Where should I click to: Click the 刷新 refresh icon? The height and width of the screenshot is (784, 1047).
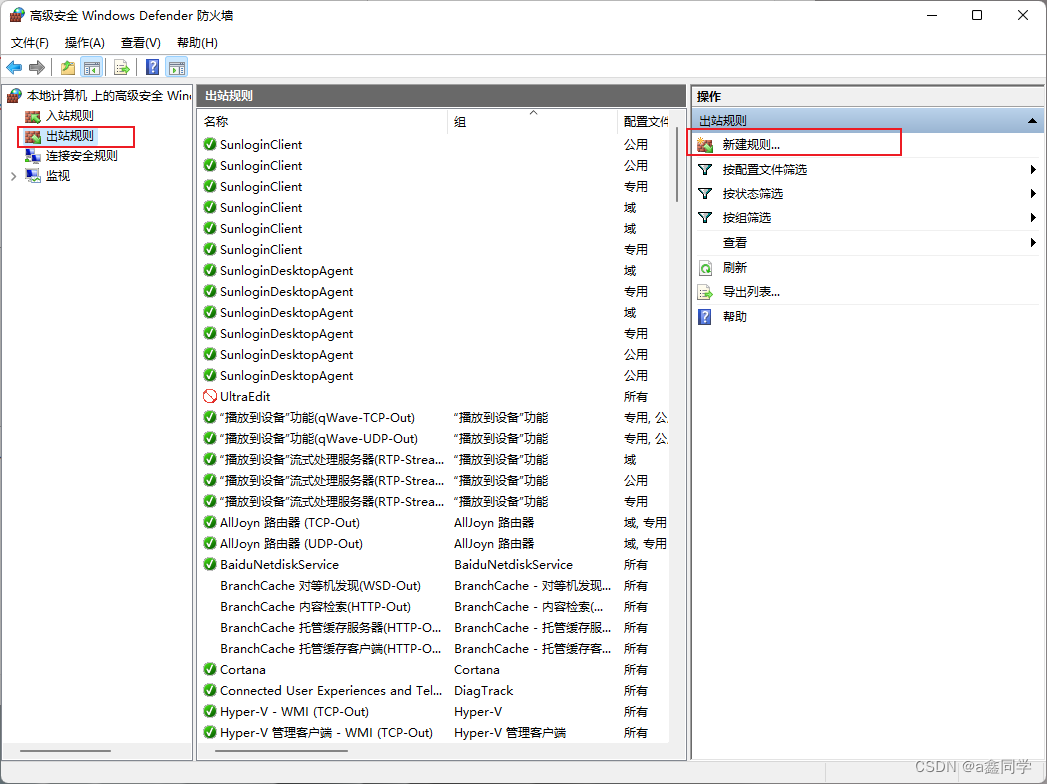click(705, 268)
